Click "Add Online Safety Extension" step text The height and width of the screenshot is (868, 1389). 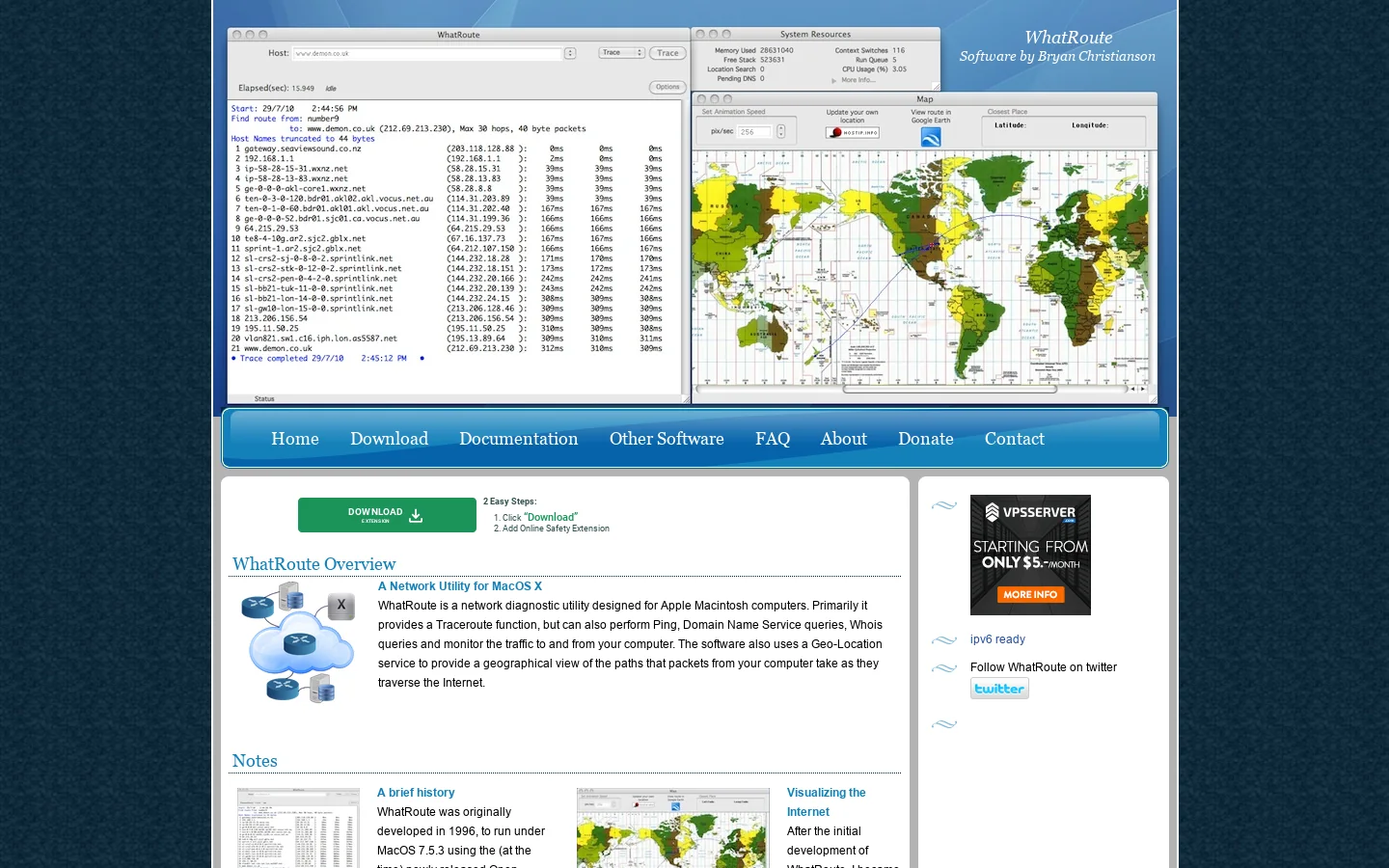tap(556, 529)
